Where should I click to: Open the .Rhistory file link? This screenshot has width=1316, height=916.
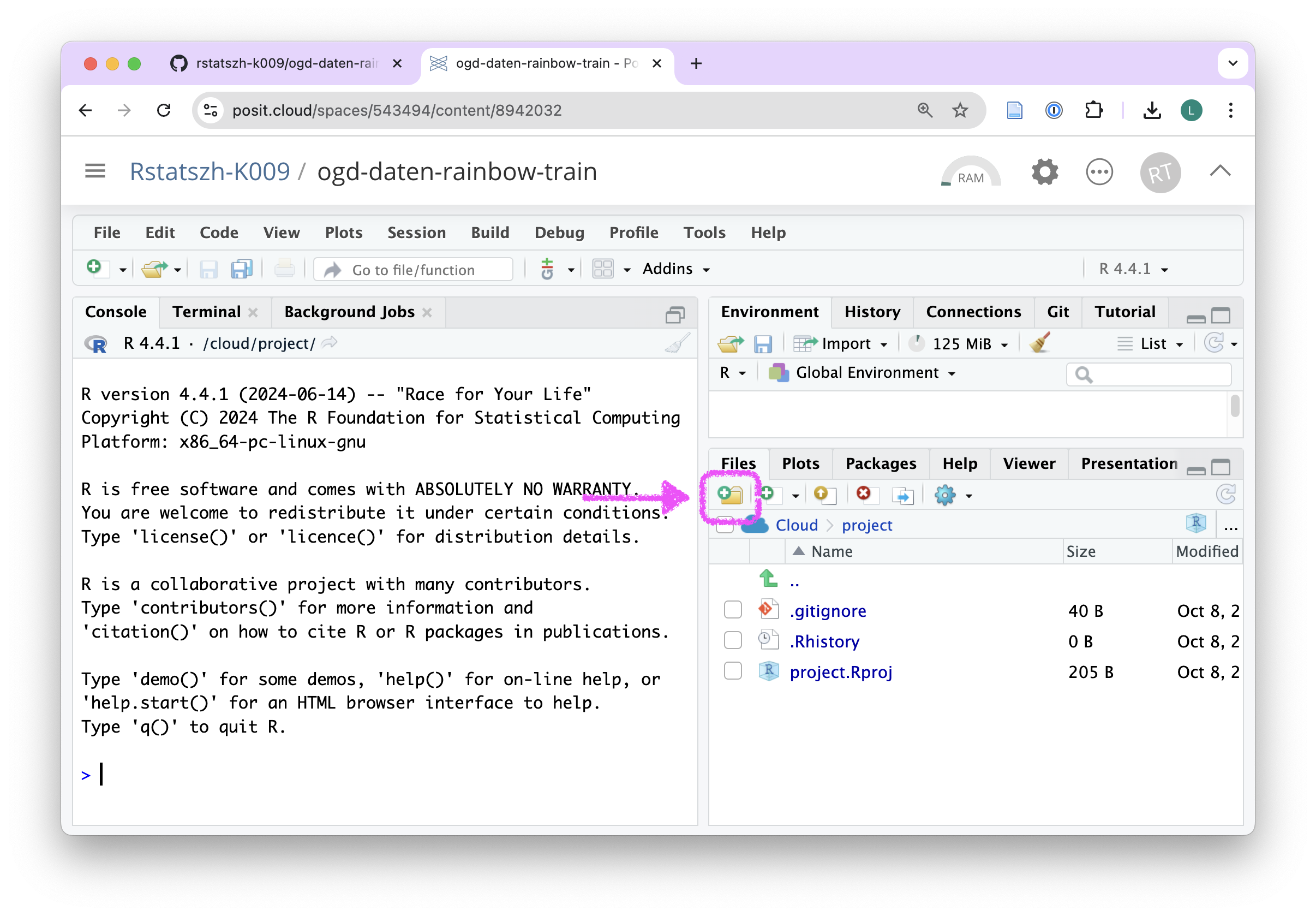click(x=824, y=641)
